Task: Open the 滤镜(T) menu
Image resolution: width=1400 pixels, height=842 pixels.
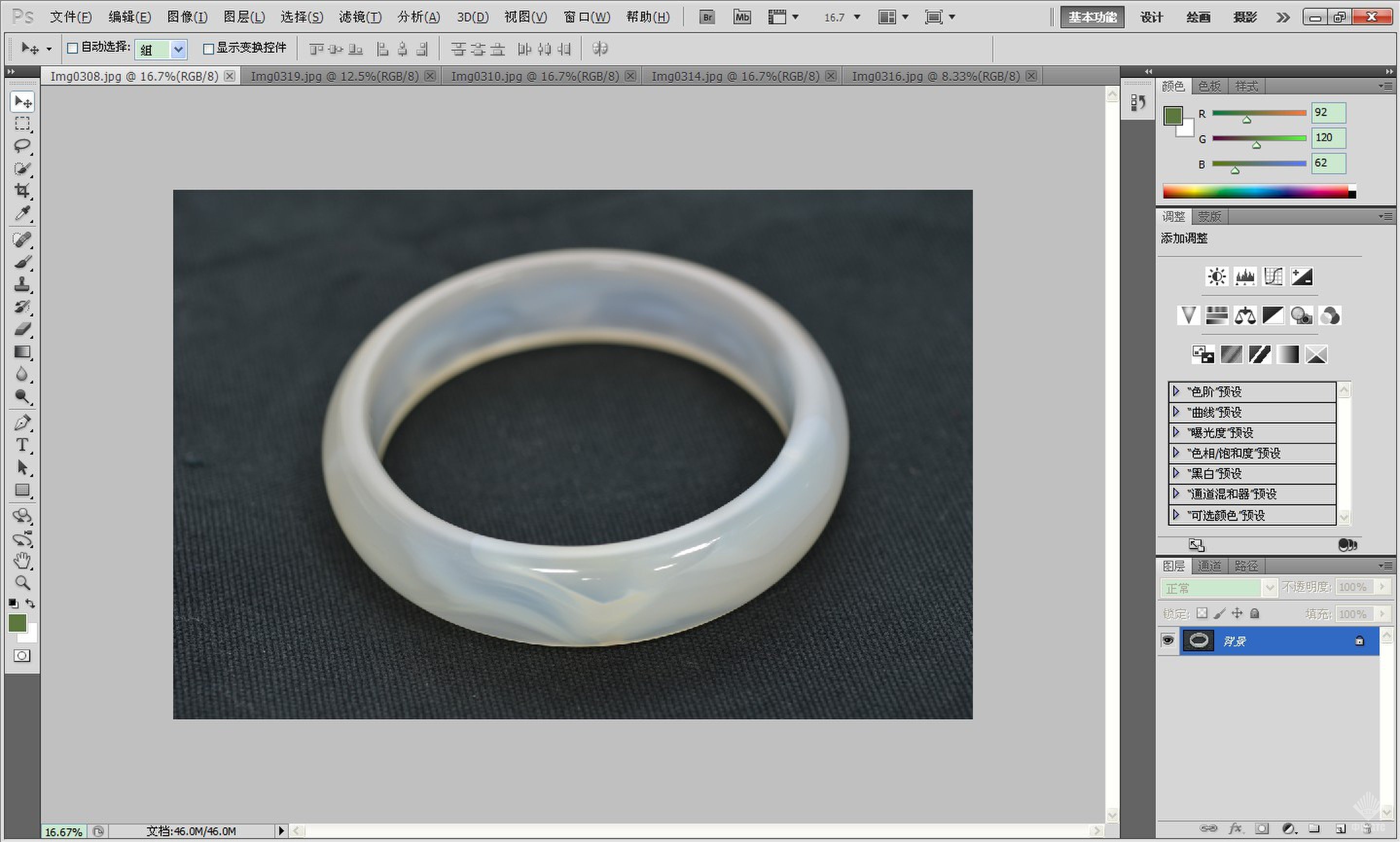Action: 359,17
